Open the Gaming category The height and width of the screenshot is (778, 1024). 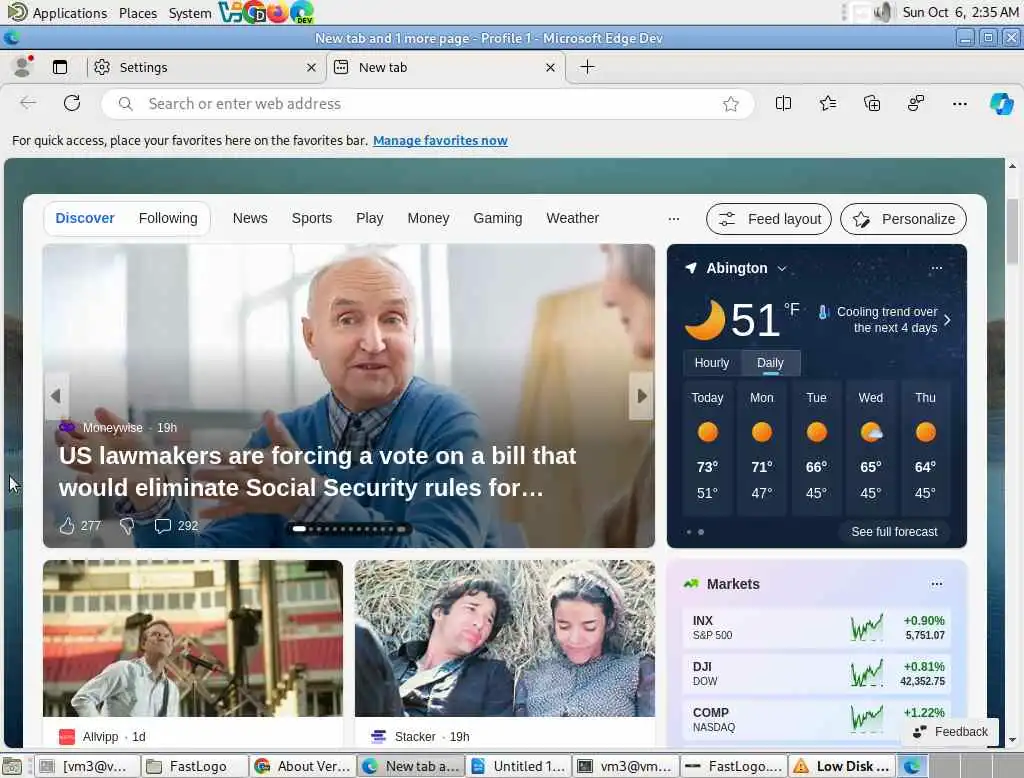[498, 218]
